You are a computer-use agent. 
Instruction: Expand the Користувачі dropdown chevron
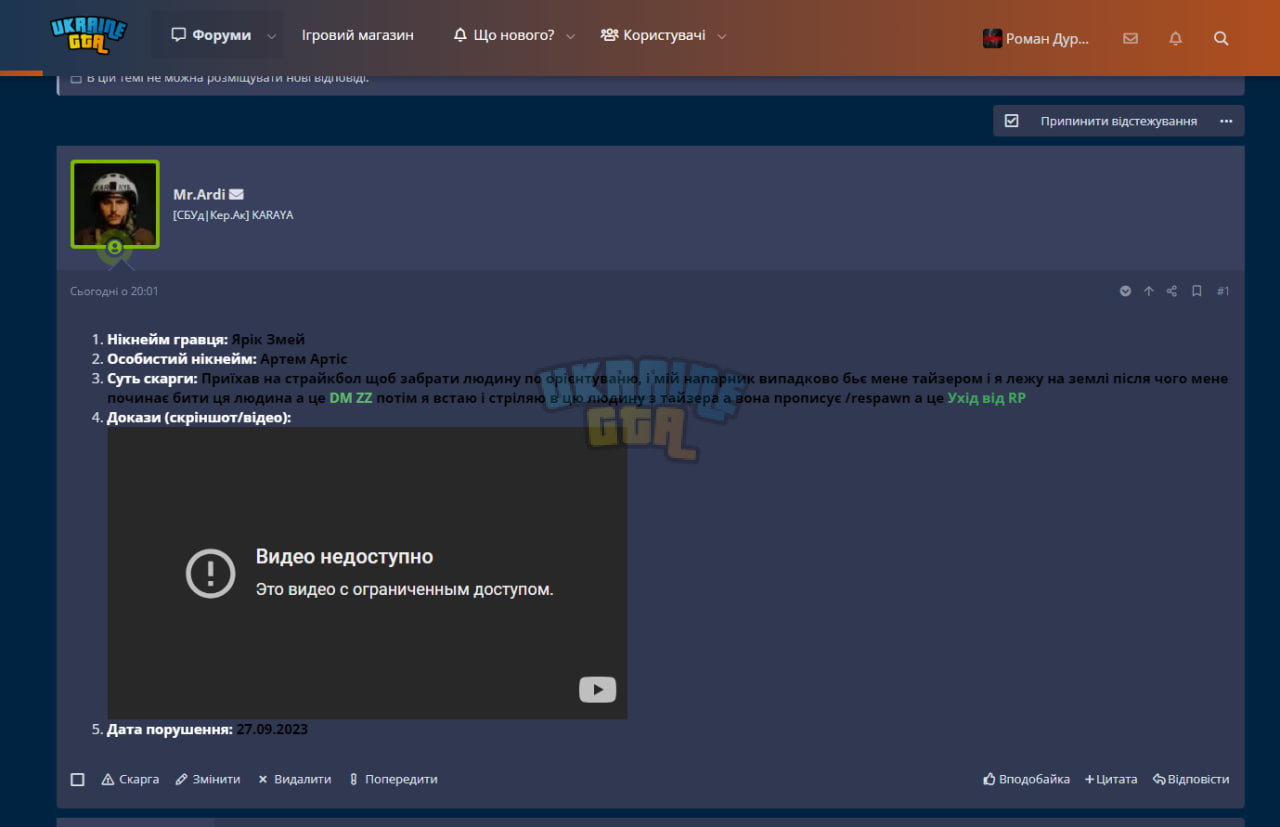point(722,36)
